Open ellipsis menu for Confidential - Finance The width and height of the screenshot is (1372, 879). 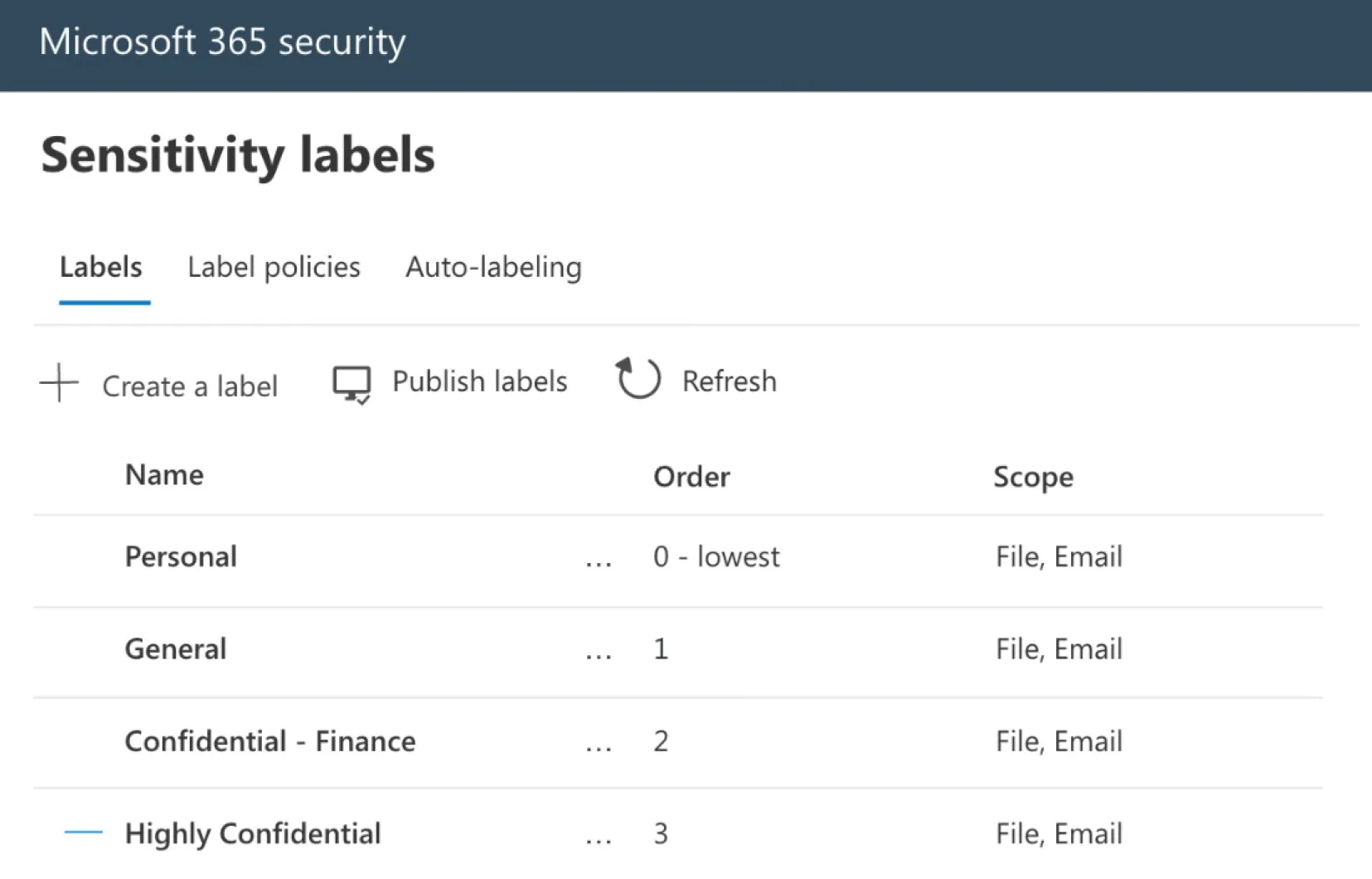point(599,748)
